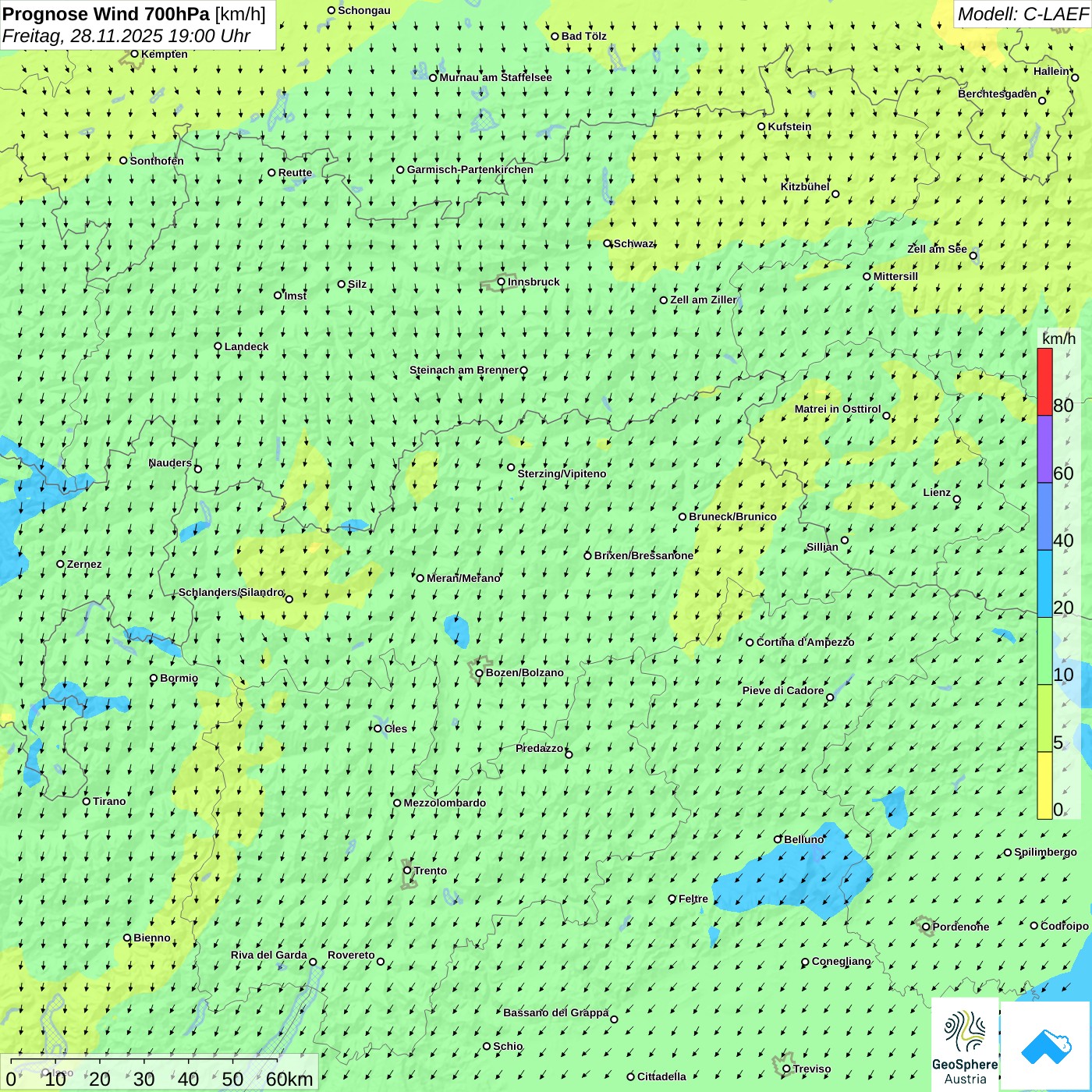This screenshot has width=1092, height=1092.
Task: Click the Kempten city label
Action: (x=165, y=54)
